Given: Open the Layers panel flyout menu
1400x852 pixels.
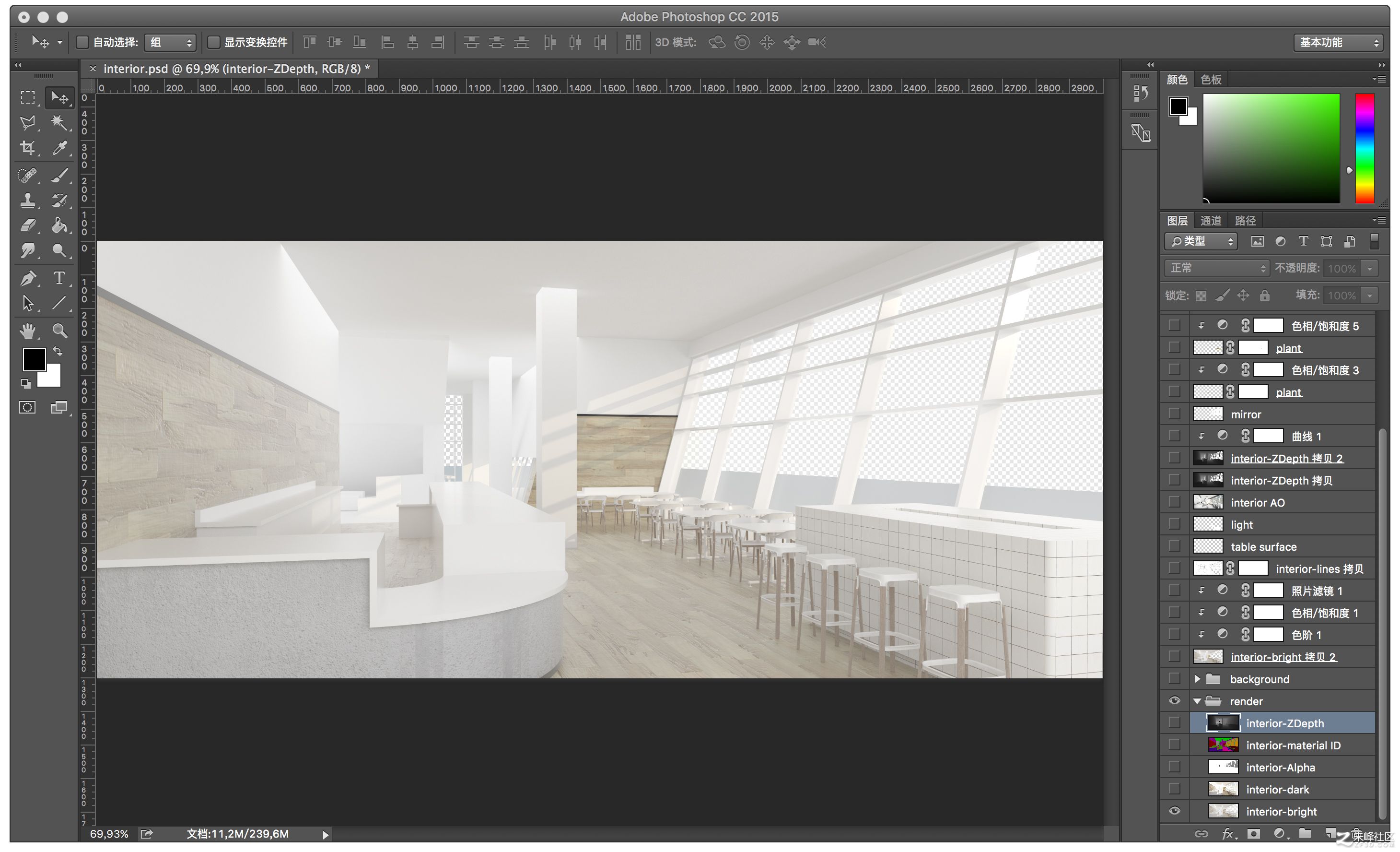Looking at the screenshot, I should click(x=1378, y=220).
